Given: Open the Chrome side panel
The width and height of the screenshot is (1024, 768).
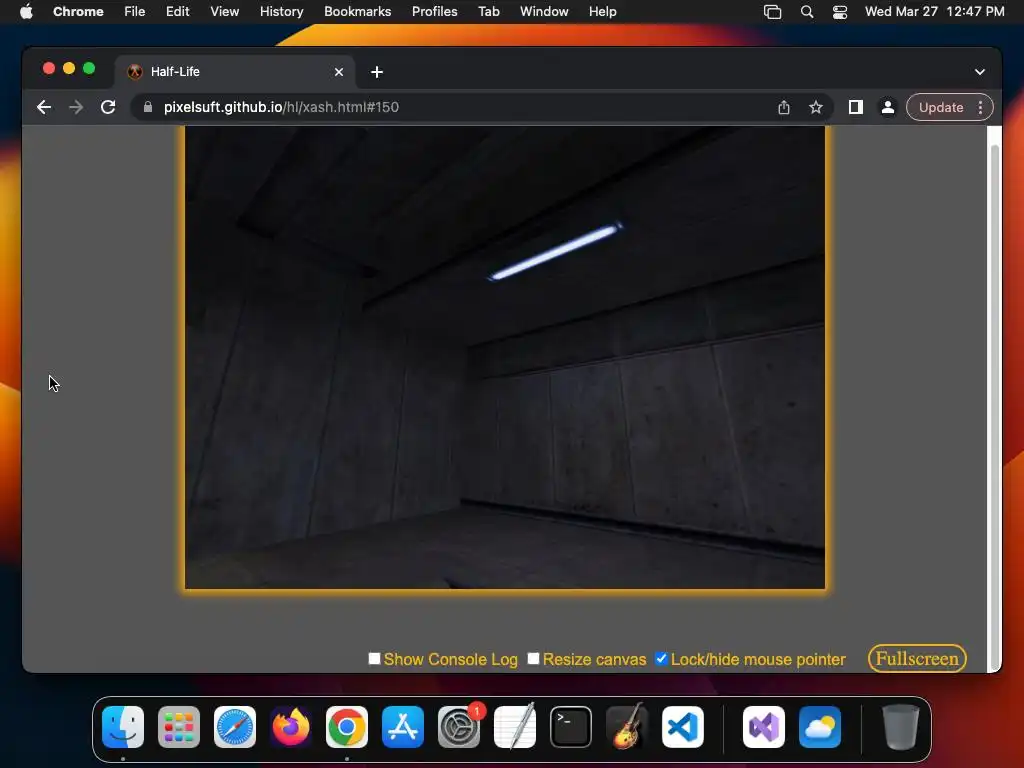Looking at the screenshot, I should pos(856,107).
